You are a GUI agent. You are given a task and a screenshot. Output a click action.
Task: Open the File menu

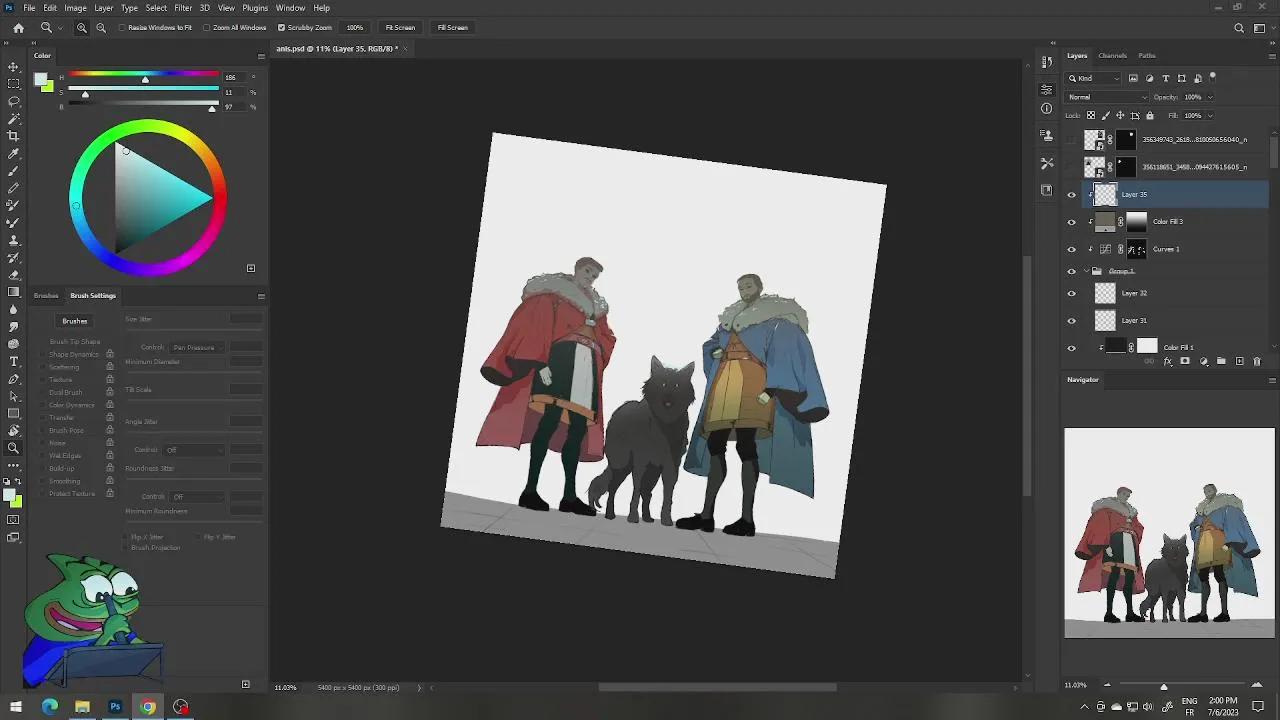[x=29, y=7]
